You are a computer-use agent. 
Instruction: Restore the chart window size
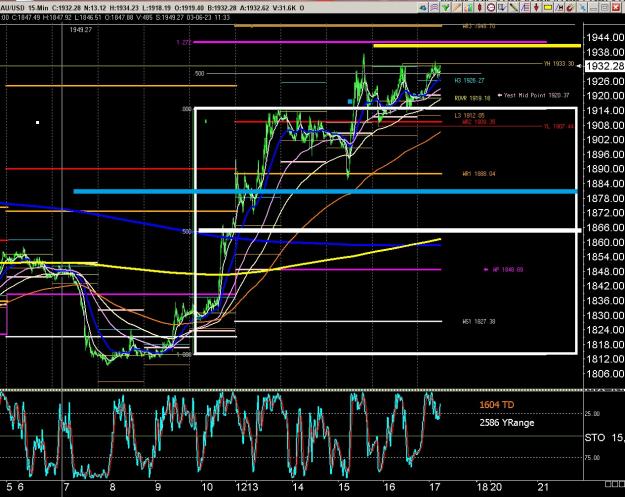(605, 8)
